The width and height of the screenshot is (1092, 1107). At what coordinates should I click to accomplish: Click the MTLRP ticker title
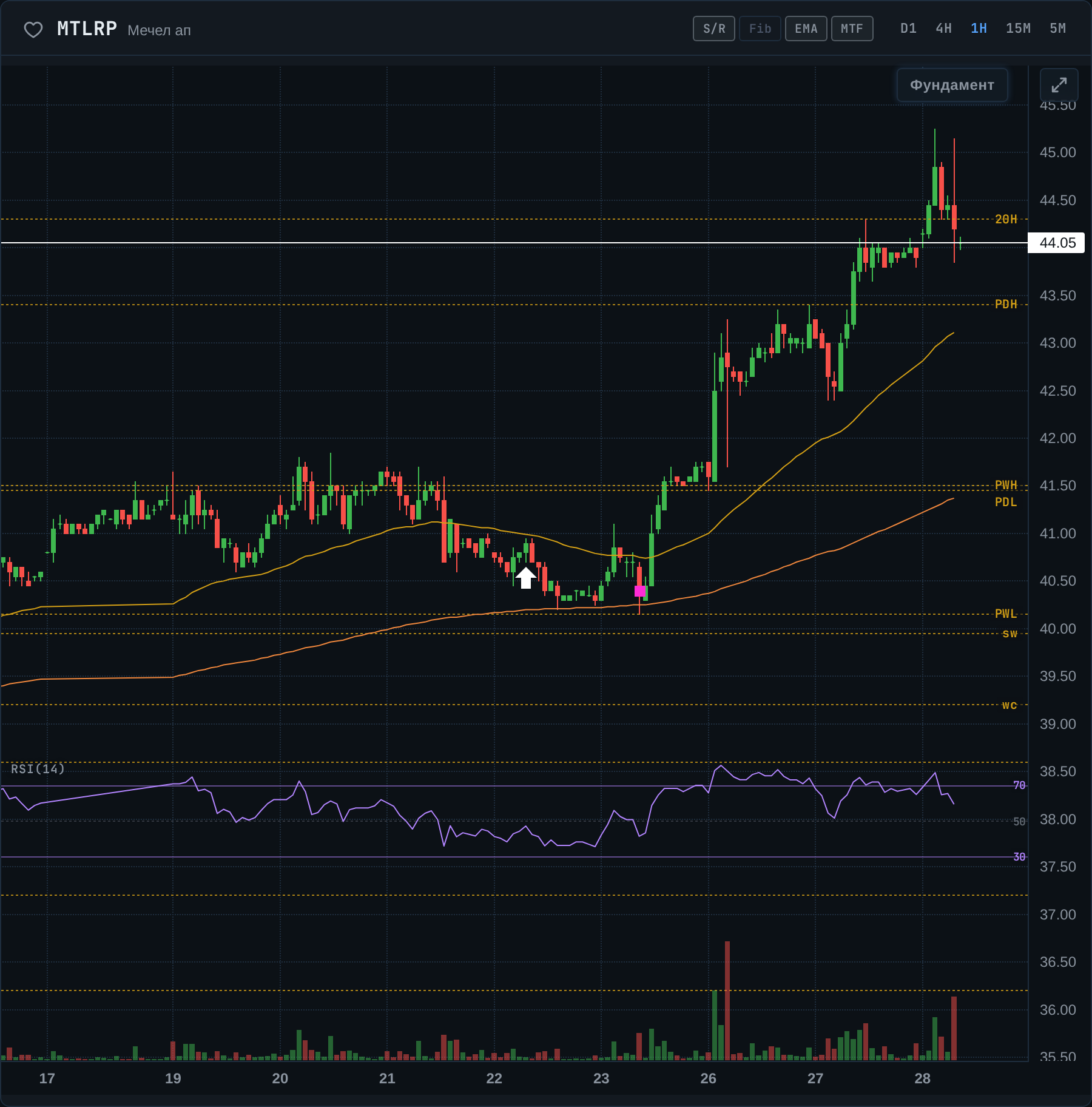pyautogui.click(x=87, y=29)
